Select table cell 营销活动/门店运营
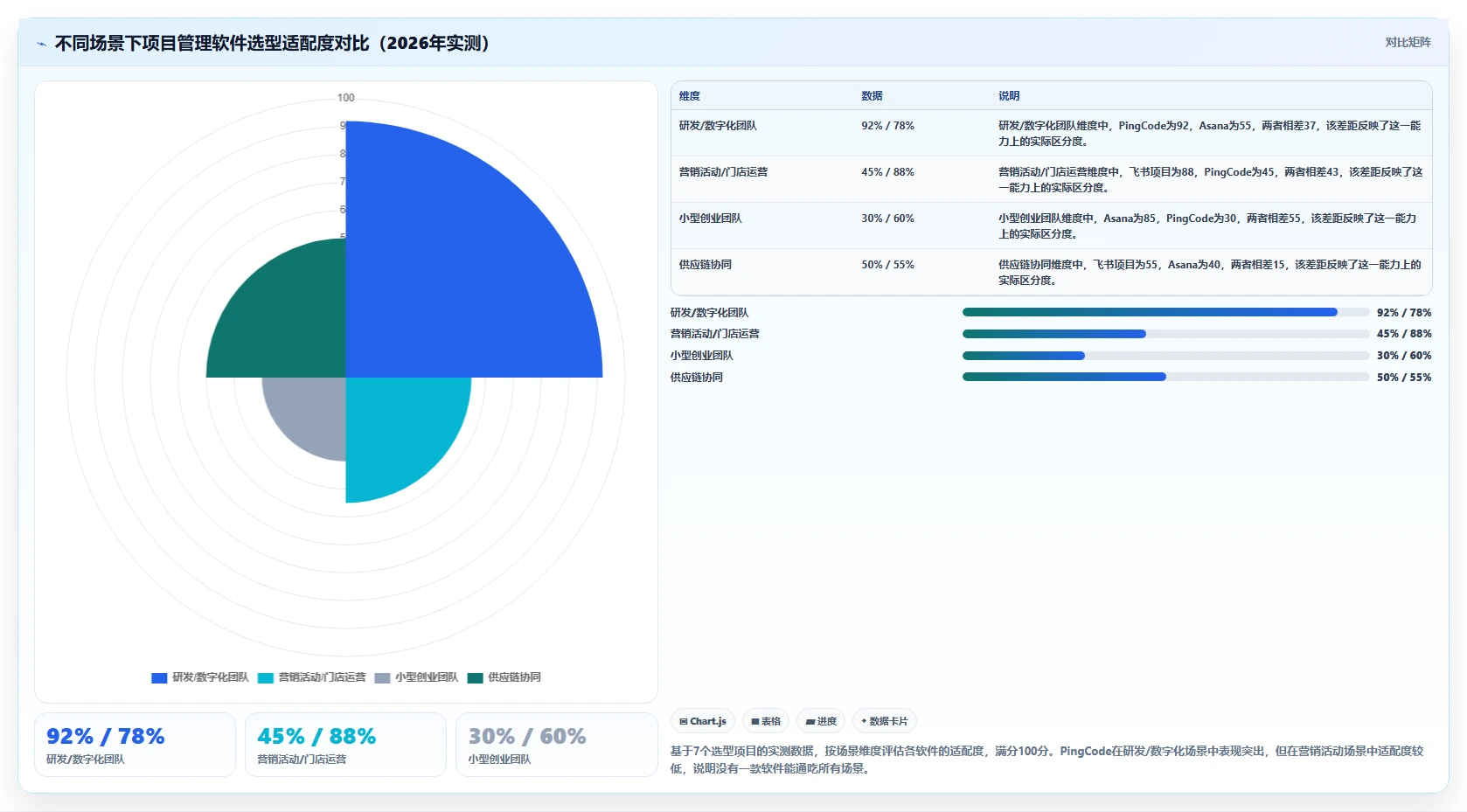 [723, 172]
